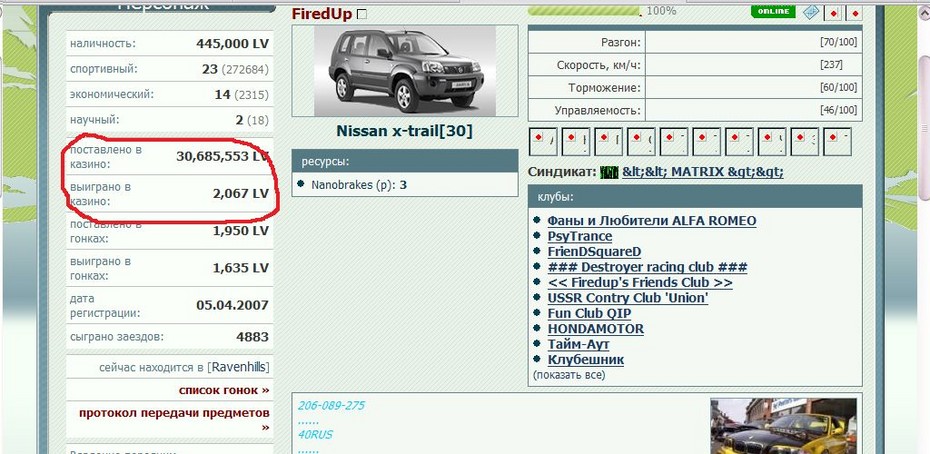
Task: Click the '2,067 LV' casino winnings value
Action: 241,193
